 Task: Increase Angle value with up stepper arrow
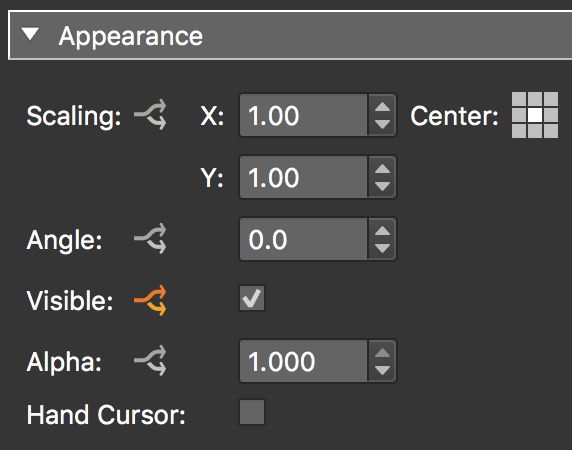382,231
